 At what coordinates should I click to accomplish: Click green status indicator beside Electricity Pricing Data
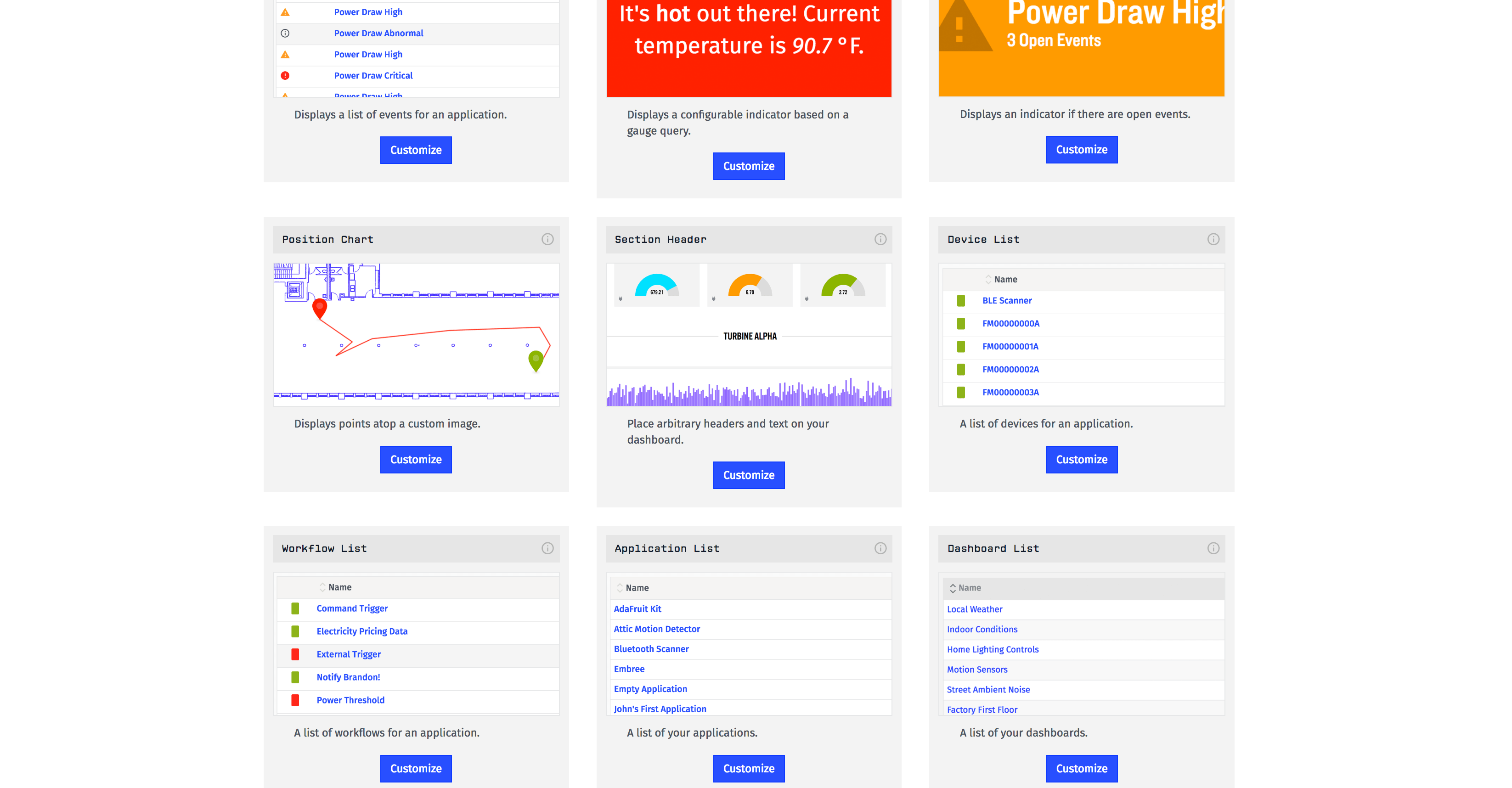295,631
